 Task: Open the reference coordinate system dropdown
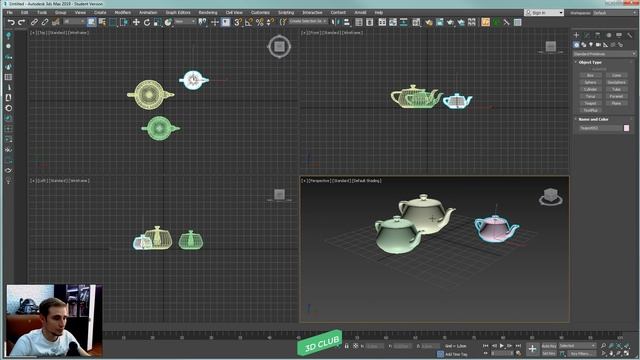pyautogui.click(x=185, y=22)
